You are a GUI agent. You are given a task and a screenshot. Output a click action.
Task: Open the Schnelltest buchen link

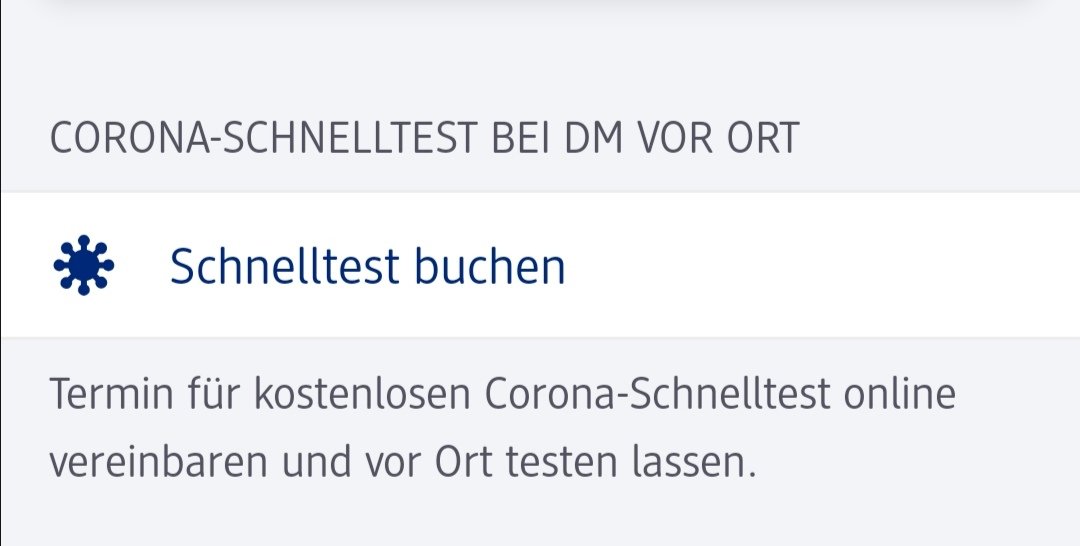coord(367,266)
